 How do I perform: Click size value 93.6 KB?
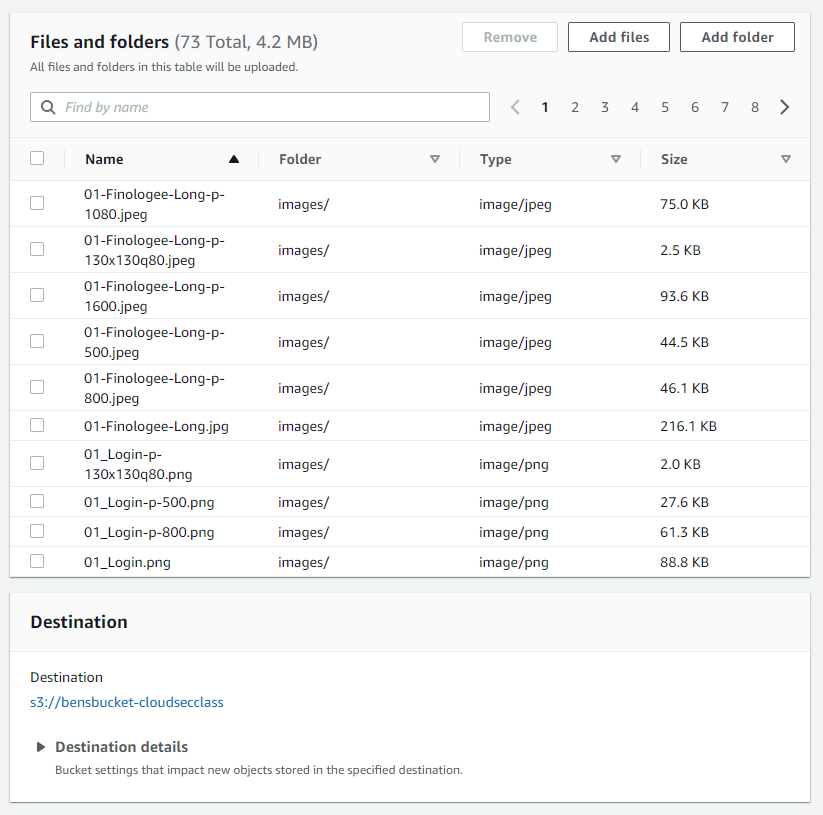(684, 296)
